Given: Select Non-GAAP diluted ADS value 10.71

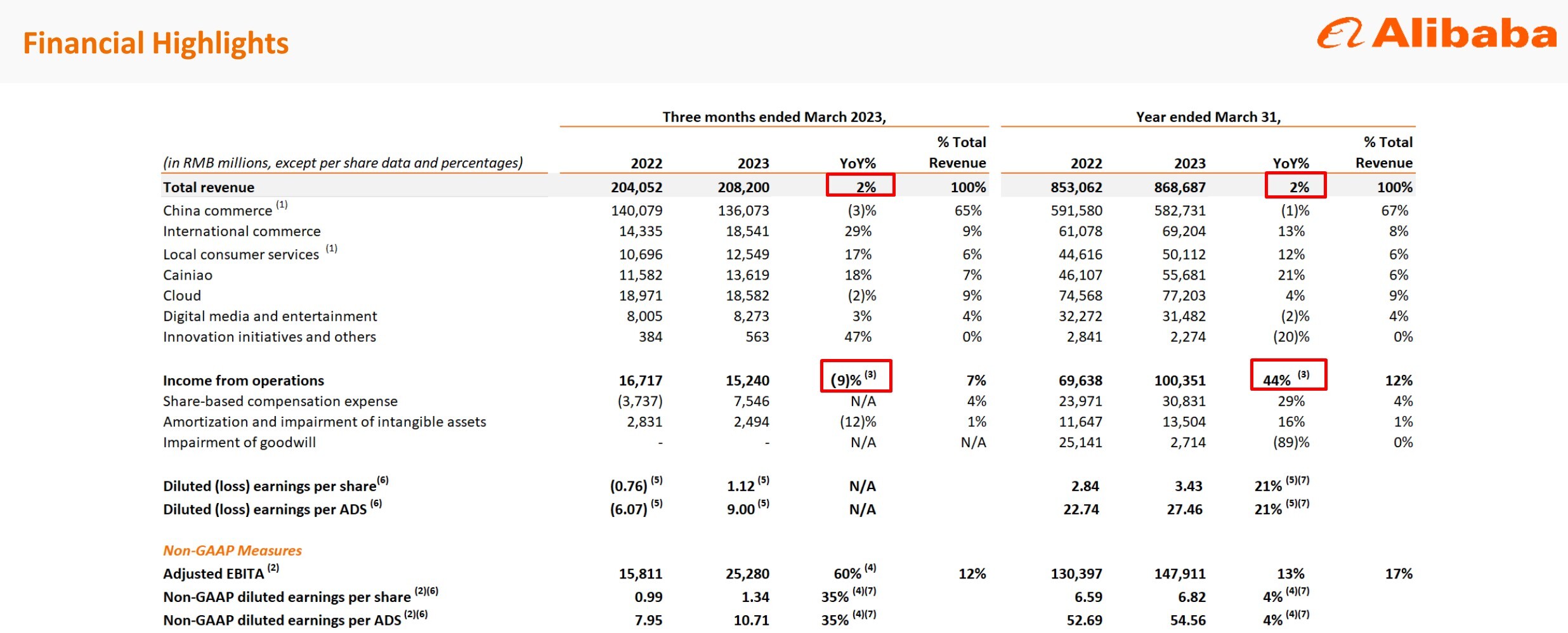Looking at the screenshot, I should [x=752, y=620].
